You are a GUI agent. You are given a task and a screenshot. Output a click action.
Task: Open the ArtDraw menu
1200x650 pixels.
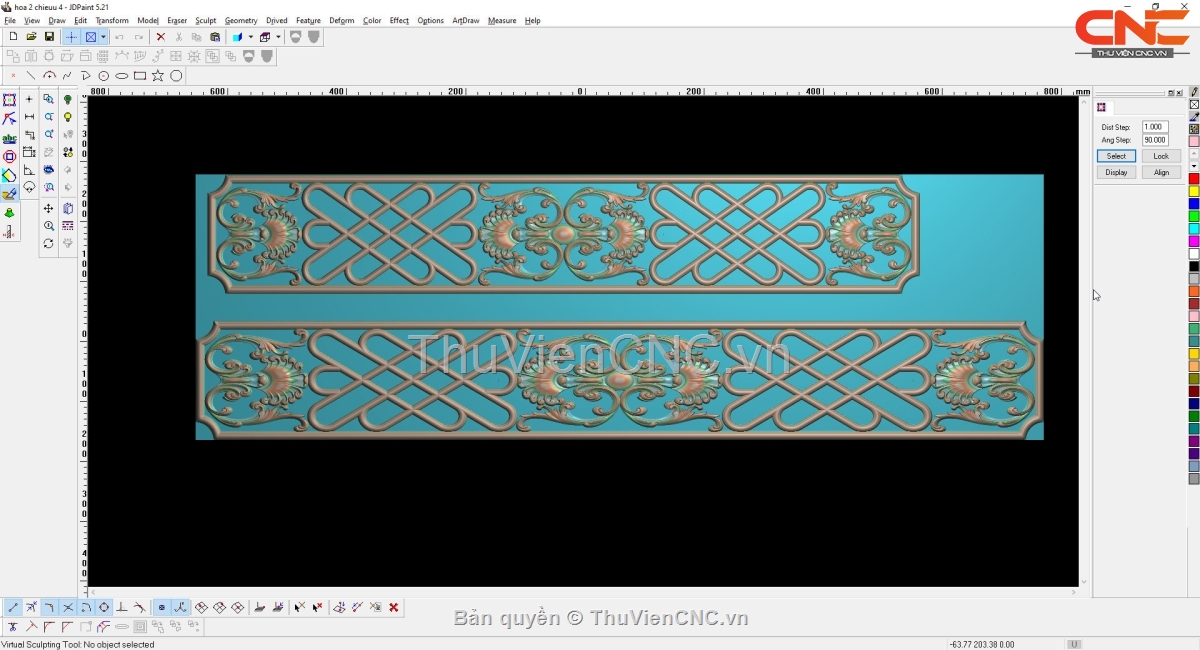click(x=465, y=20)
